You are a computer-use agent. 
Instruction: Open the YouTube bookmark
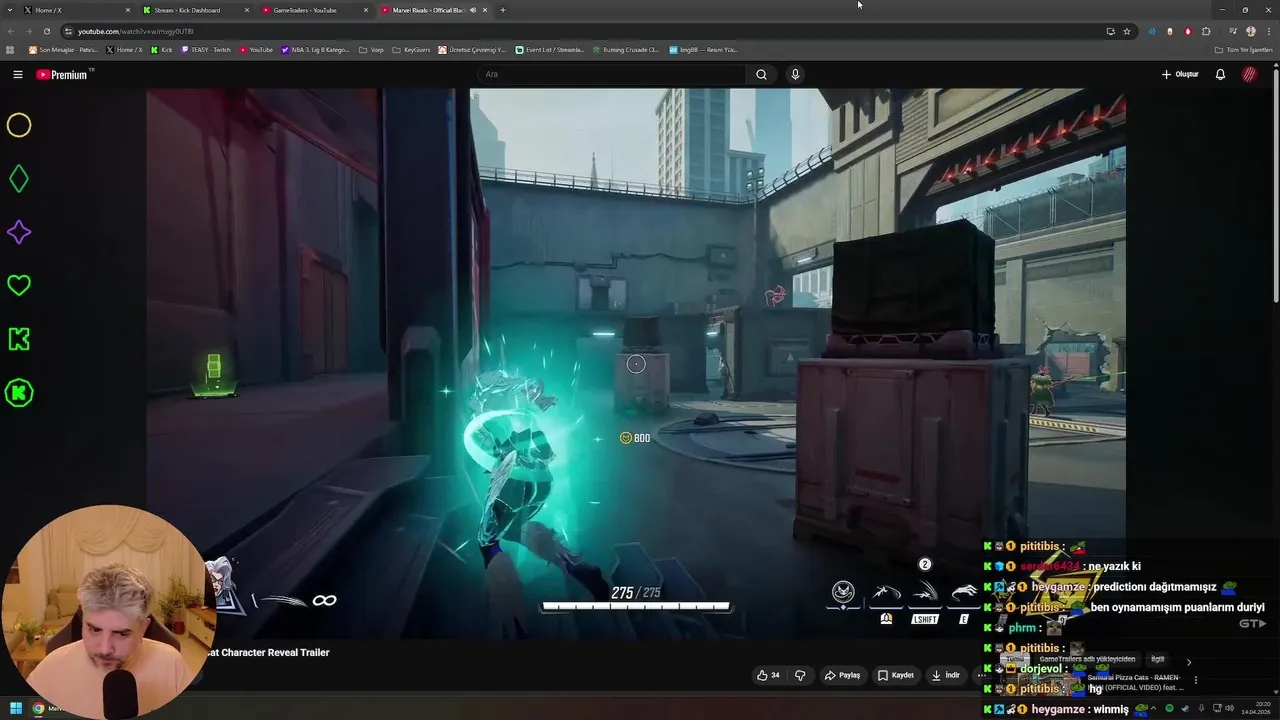point(256,49)
